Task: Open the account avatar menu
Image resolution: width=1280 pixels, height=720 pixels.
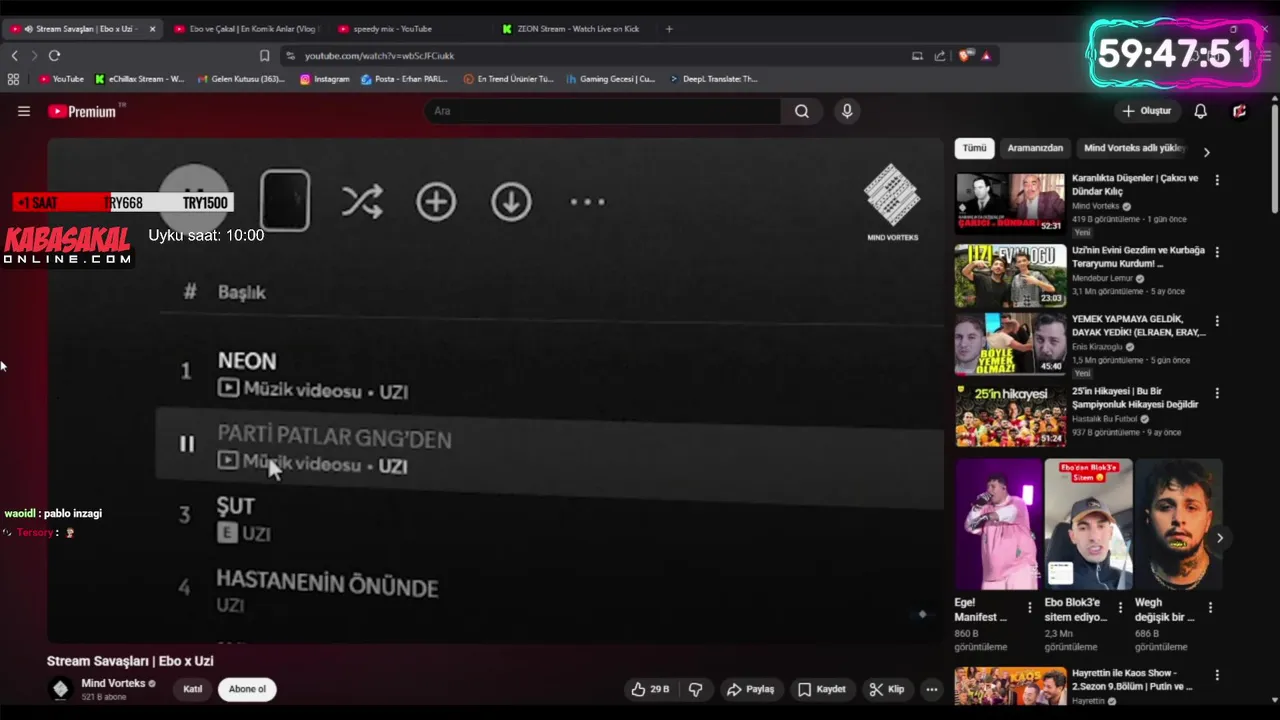Action: point(1239,111)
